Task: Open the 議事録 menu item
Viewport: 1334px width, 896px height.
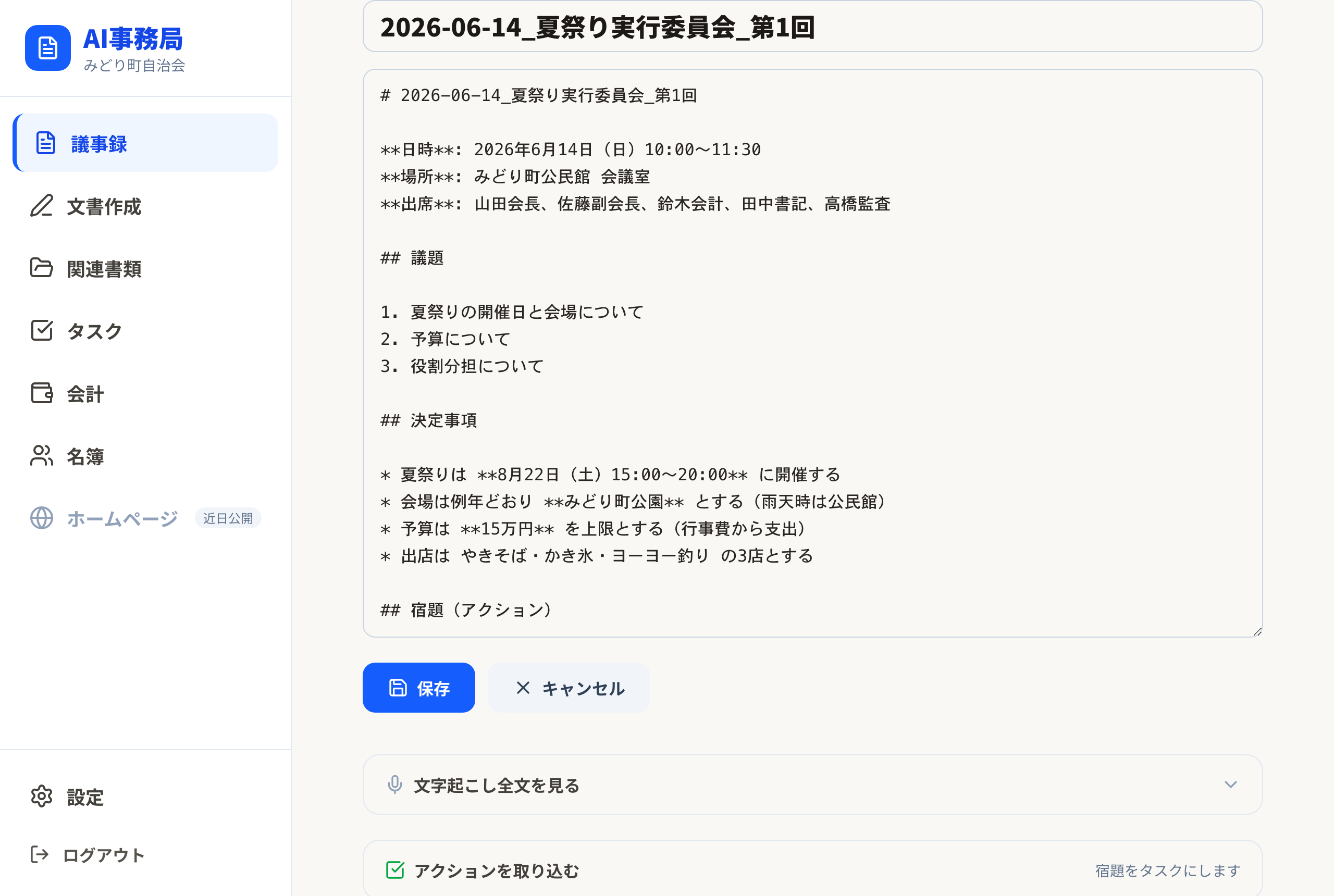Action: coord(145,143)
